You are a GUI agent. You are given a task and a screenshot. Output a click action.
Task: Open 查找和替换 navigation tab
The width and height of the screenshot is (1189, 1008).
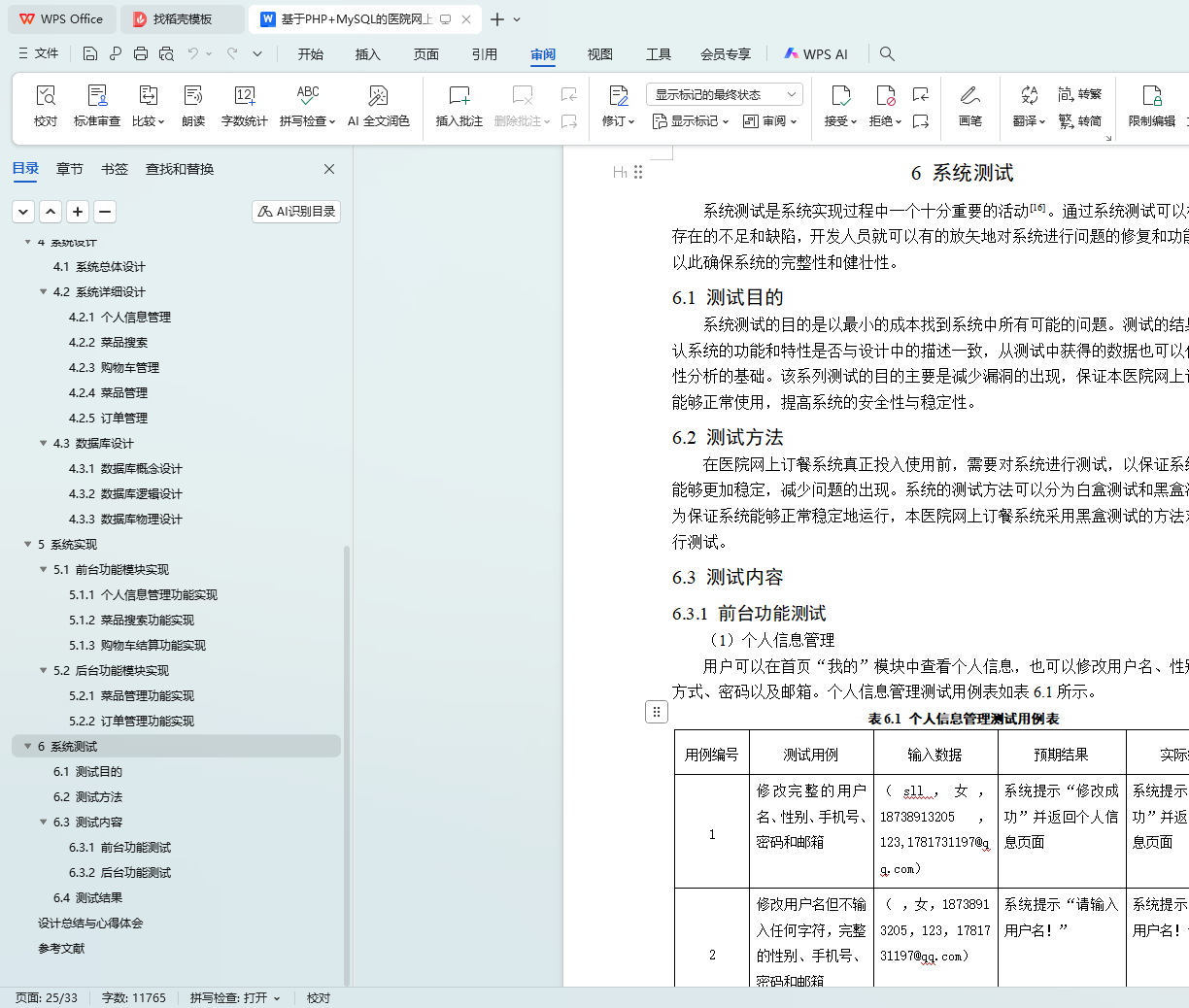point(180,169)
